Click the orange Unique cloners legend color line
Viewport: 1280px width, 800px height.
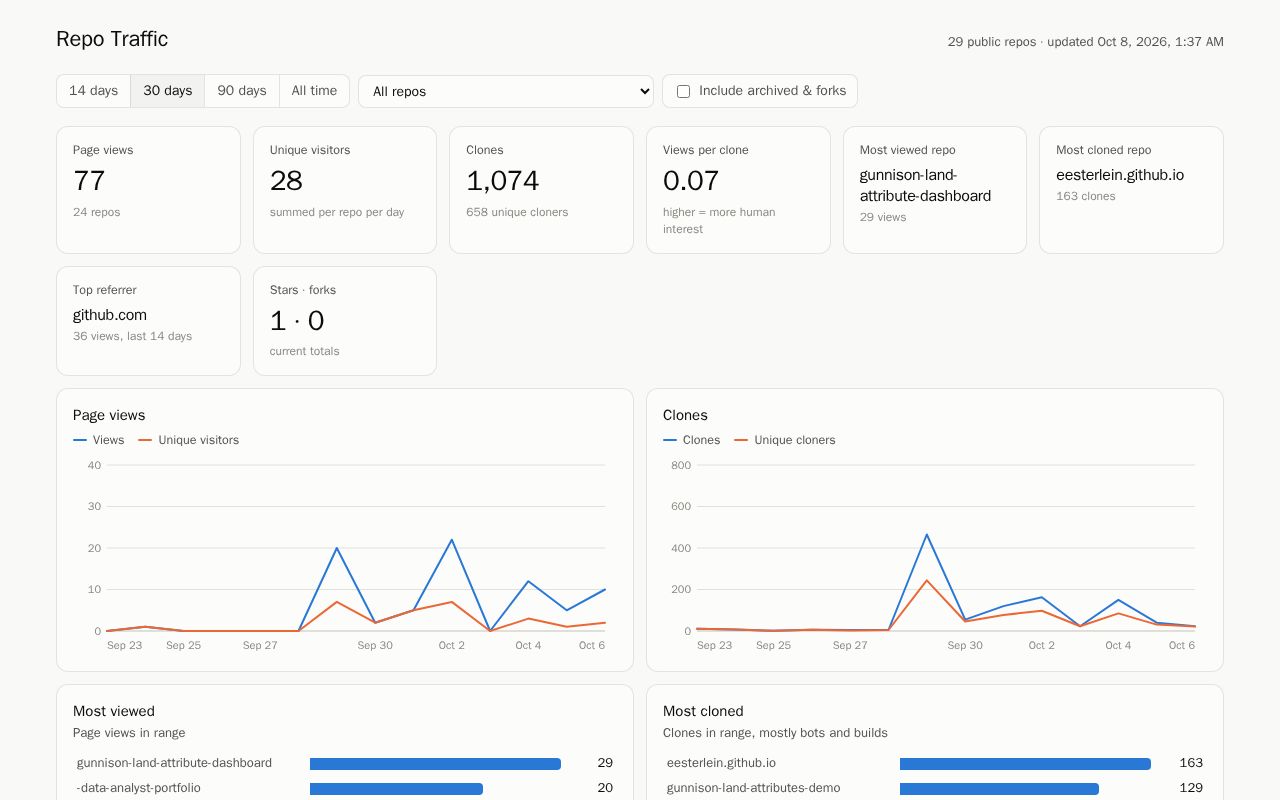pyautogui.click(x=741, y=440)
